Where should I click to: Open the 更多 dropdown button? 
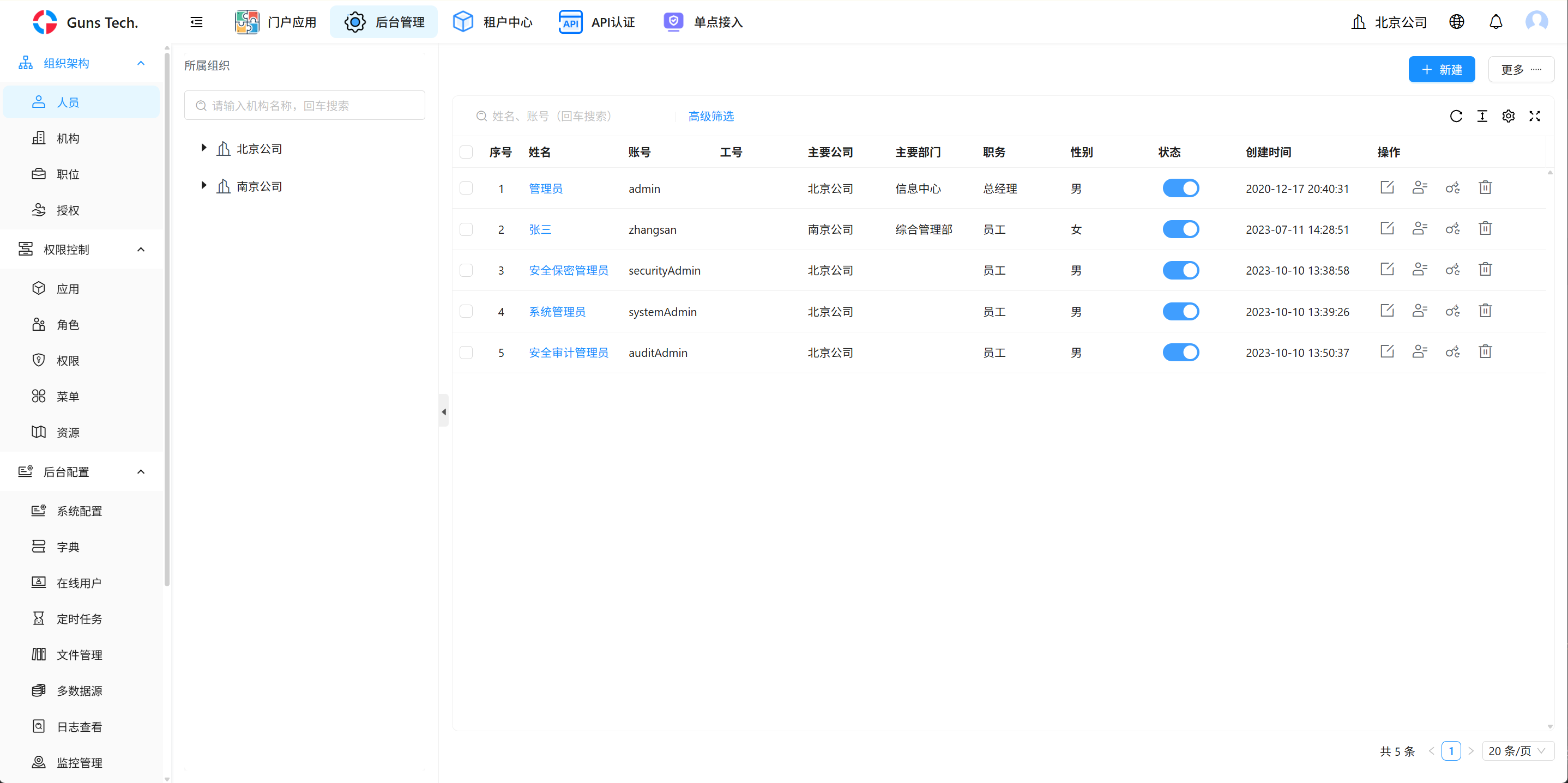coord(1521,69)
